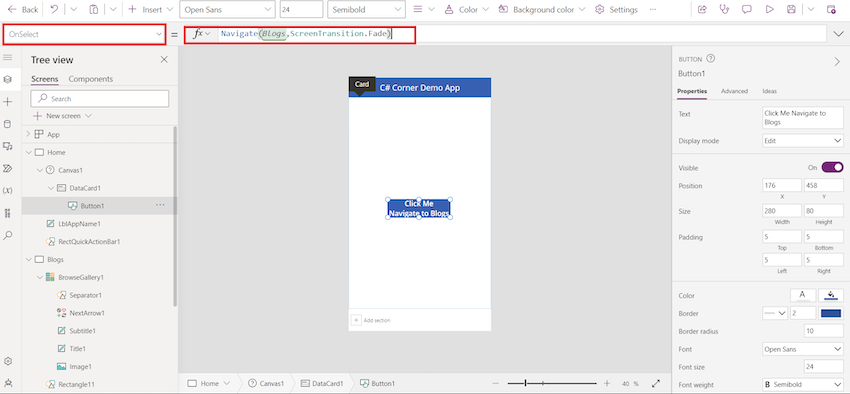
Task: Open the Insert menu
Action: point(151,10)
